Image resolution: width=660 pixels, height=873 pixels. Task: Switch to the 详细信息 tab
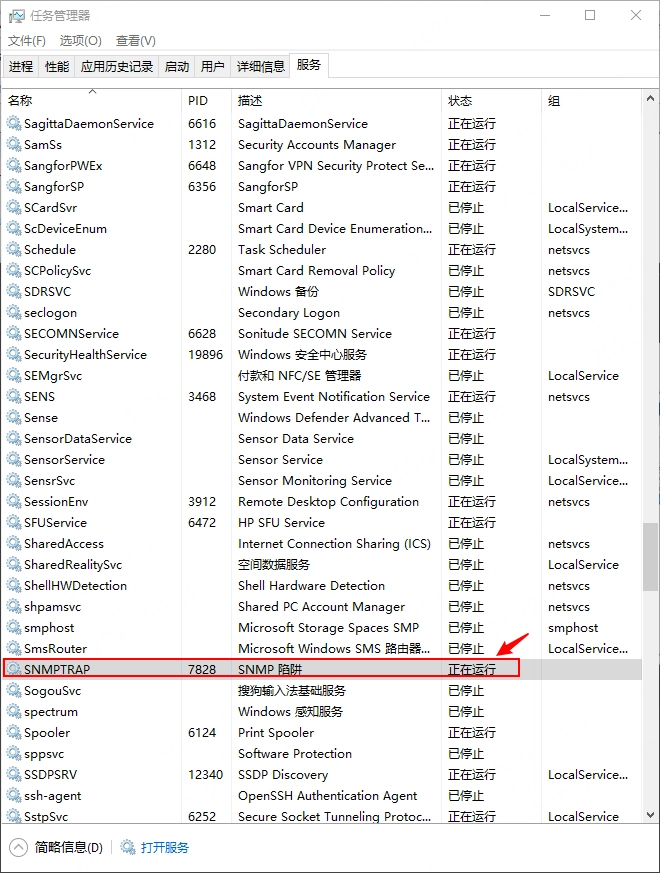[x=260, y=66]
